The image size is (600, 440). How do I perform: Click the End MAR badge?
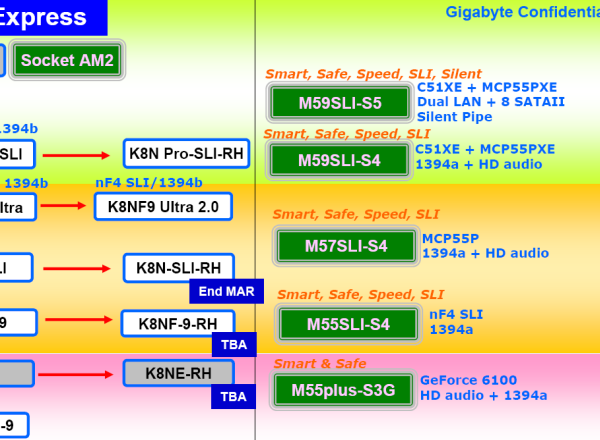pos(226,292)
